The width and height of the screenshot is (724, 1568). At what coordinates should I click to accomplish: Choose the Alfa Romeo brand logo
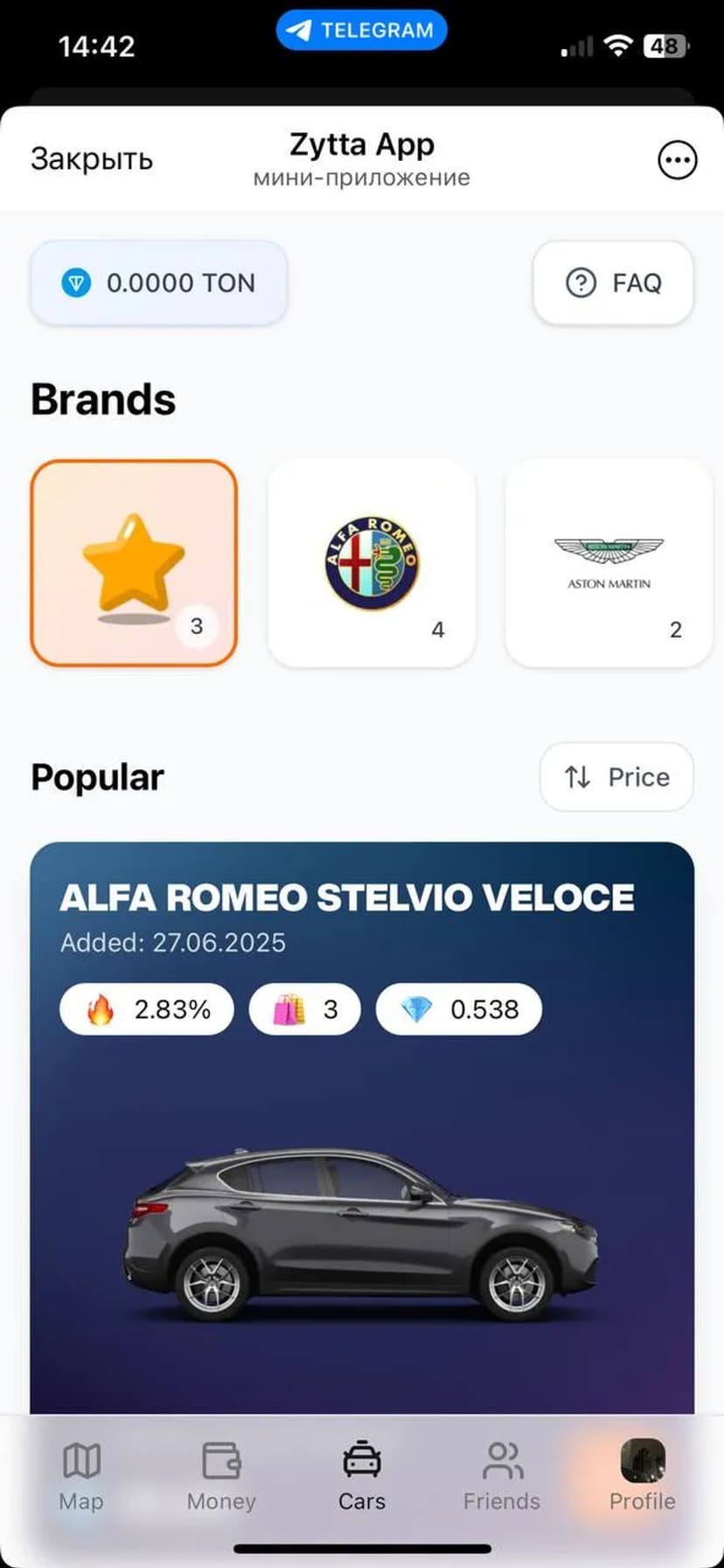[372, 562]
